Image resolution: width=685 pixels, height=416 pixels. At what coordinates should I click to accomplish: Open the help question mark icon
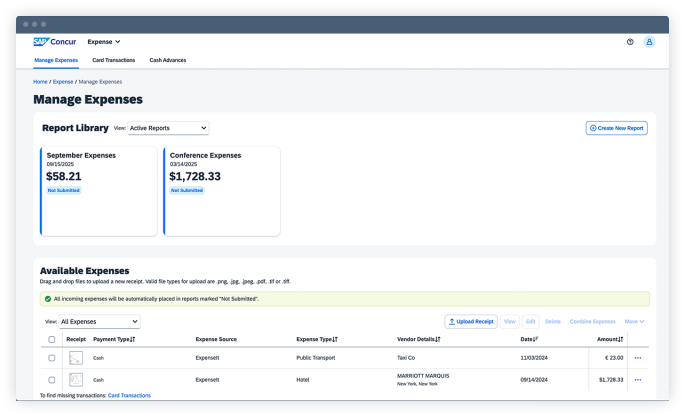pos(630,42)
